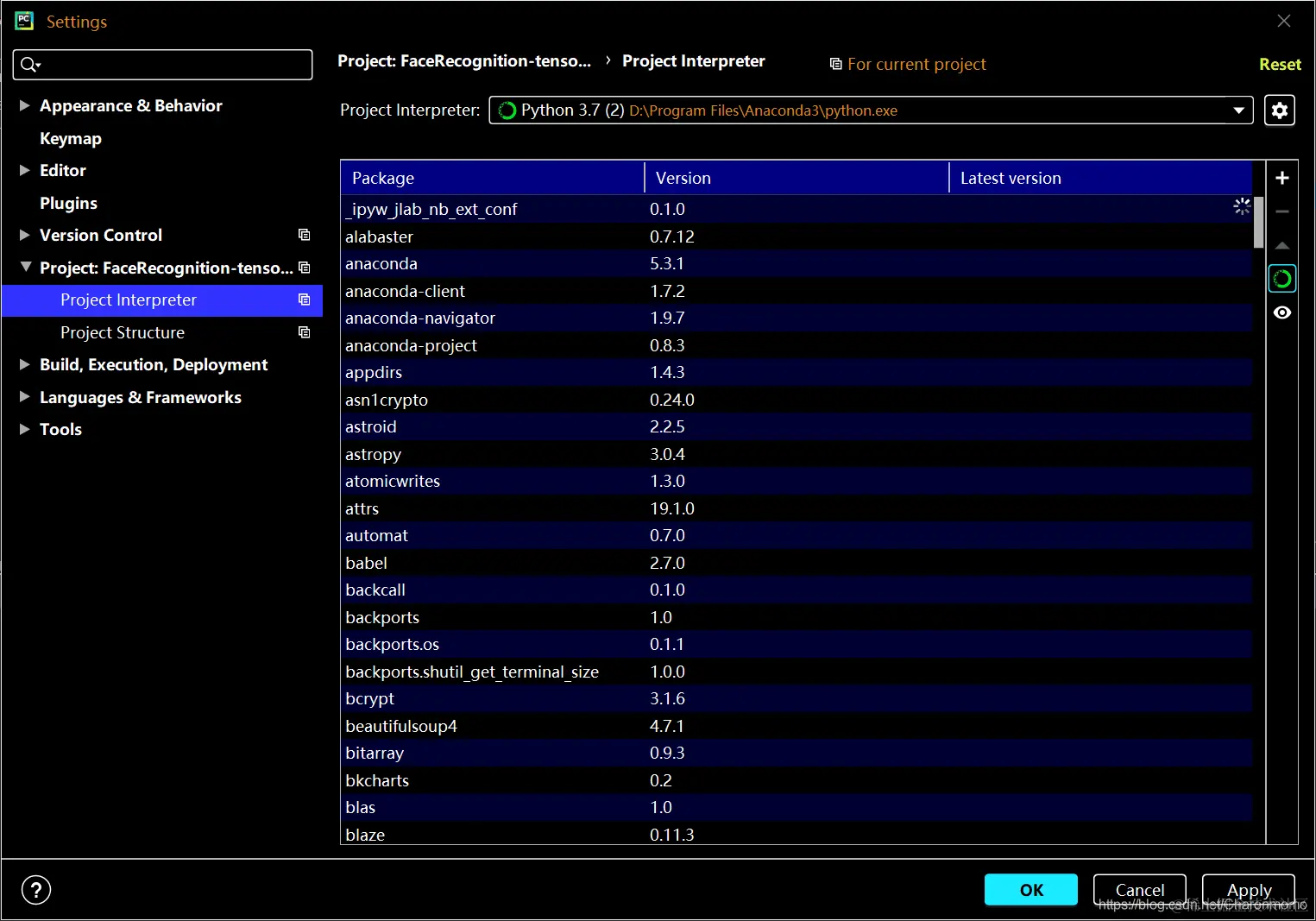Image resolution: width=1316 pixels, height=921 pixels.
Task: Click the project-level icon beside Version Control
Action: [304, 235]
